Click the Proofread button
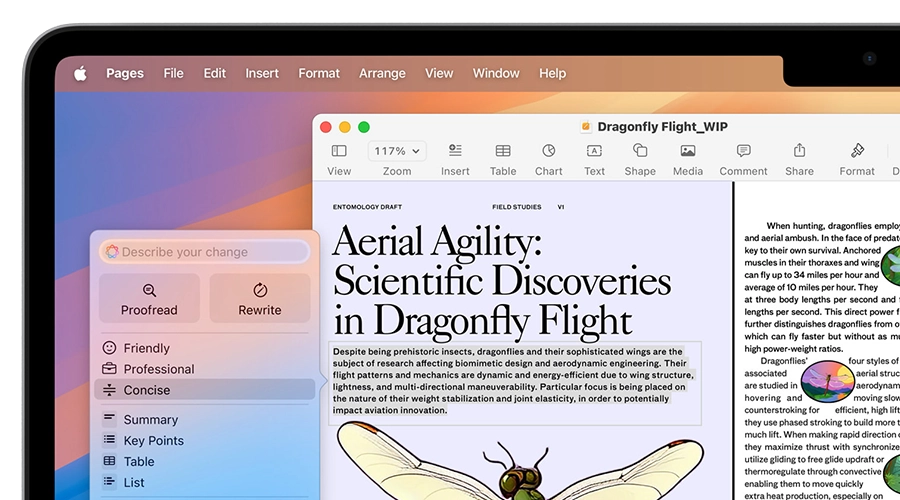This screenshot has height=500, width=900. pyautogui.click(x=149, y=298)
